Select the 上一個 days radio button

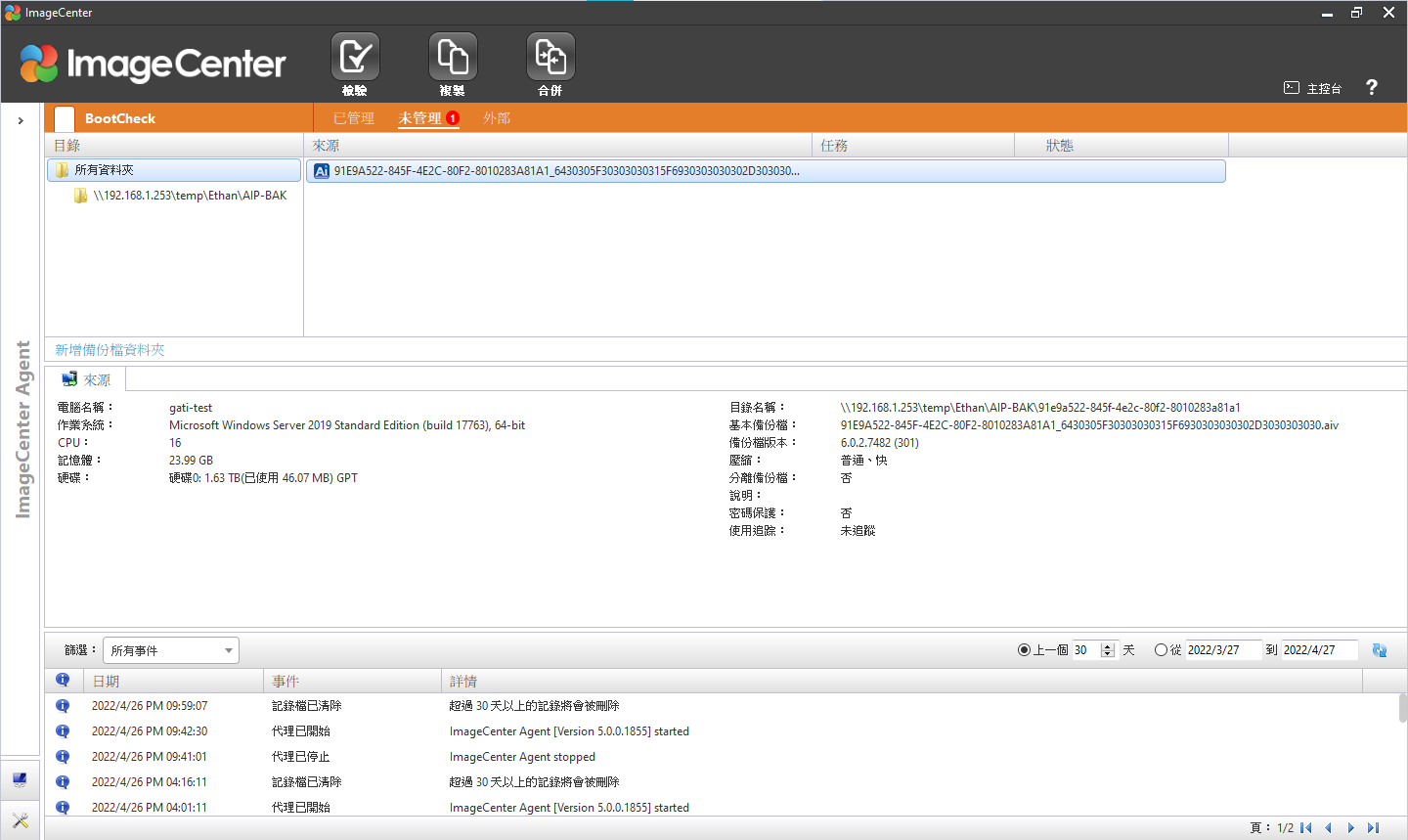(1024, 650)
